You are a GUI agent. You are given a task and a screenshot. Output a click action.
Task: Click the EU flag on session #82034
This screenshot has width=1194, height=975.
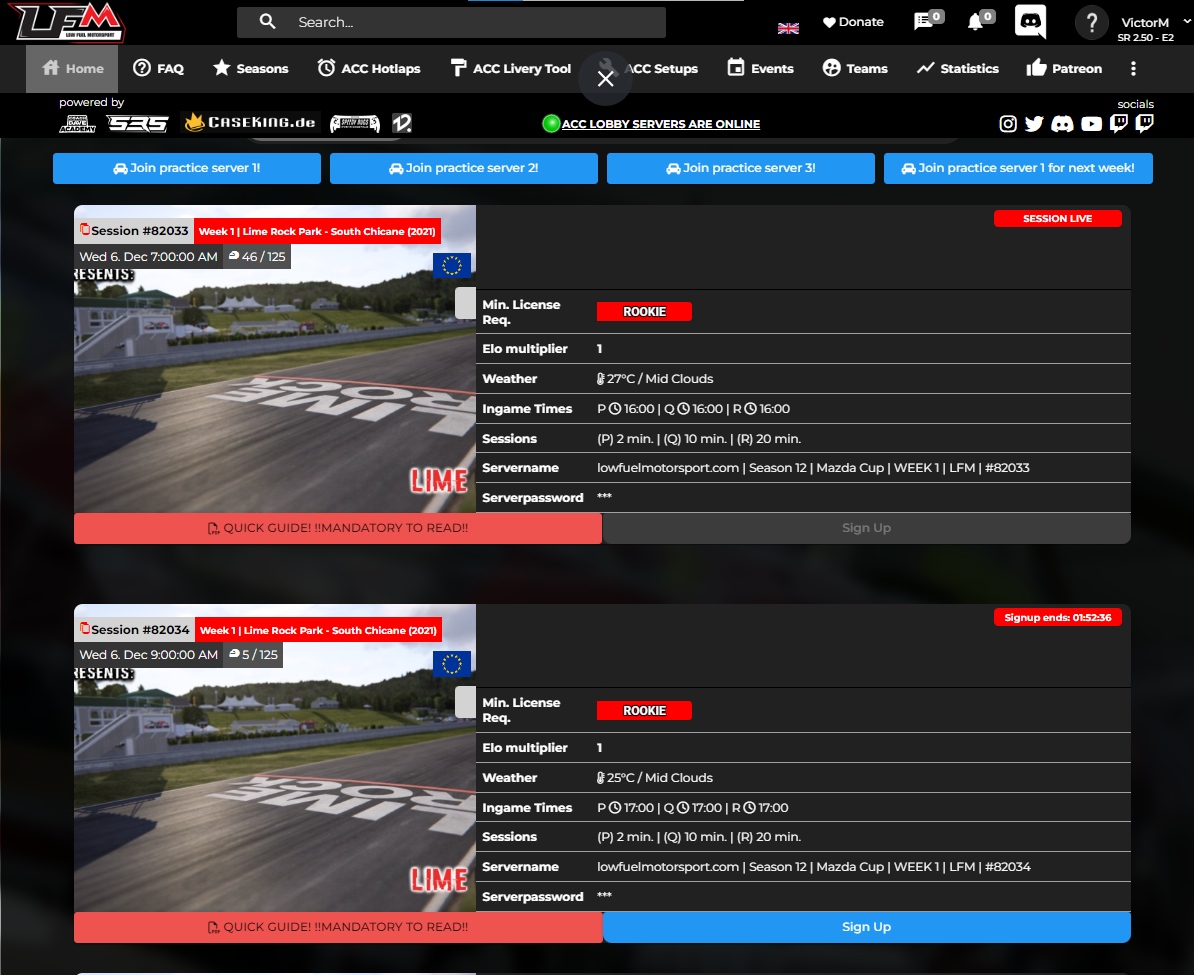click(x=452, y=664)
